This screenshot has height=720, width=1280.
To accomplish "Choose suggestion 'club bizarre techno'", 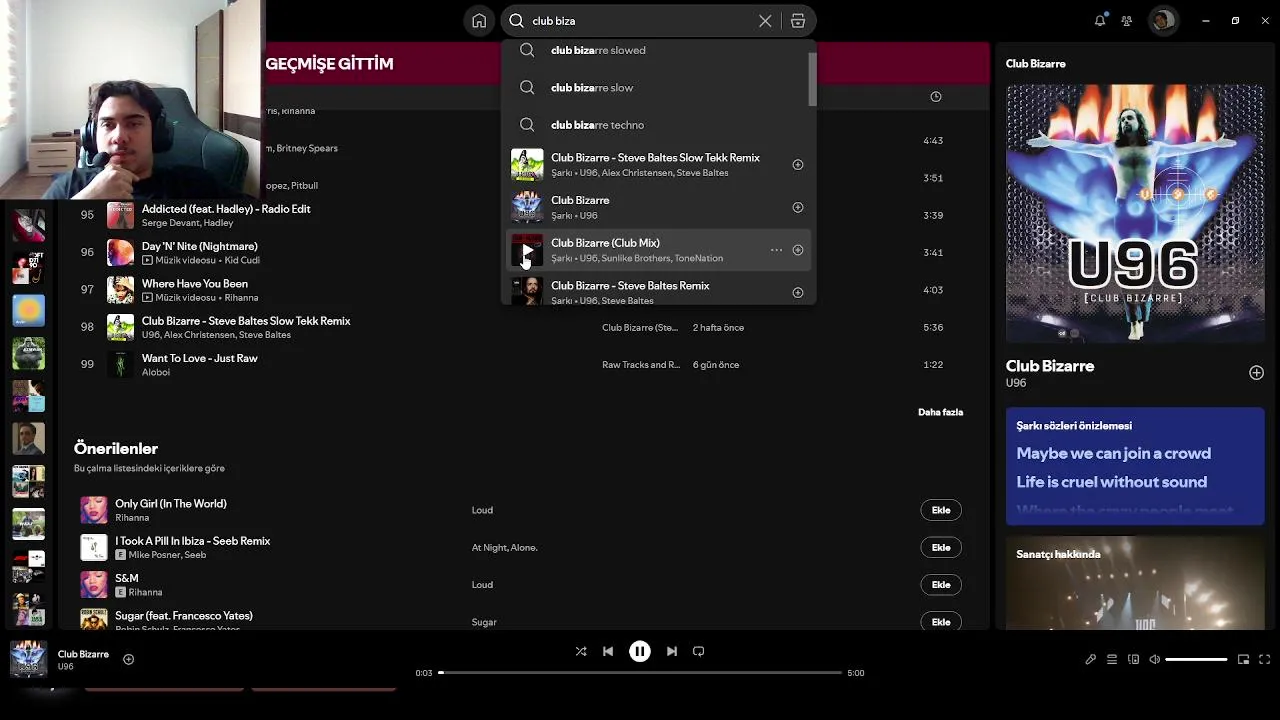I will pos(597,125).
